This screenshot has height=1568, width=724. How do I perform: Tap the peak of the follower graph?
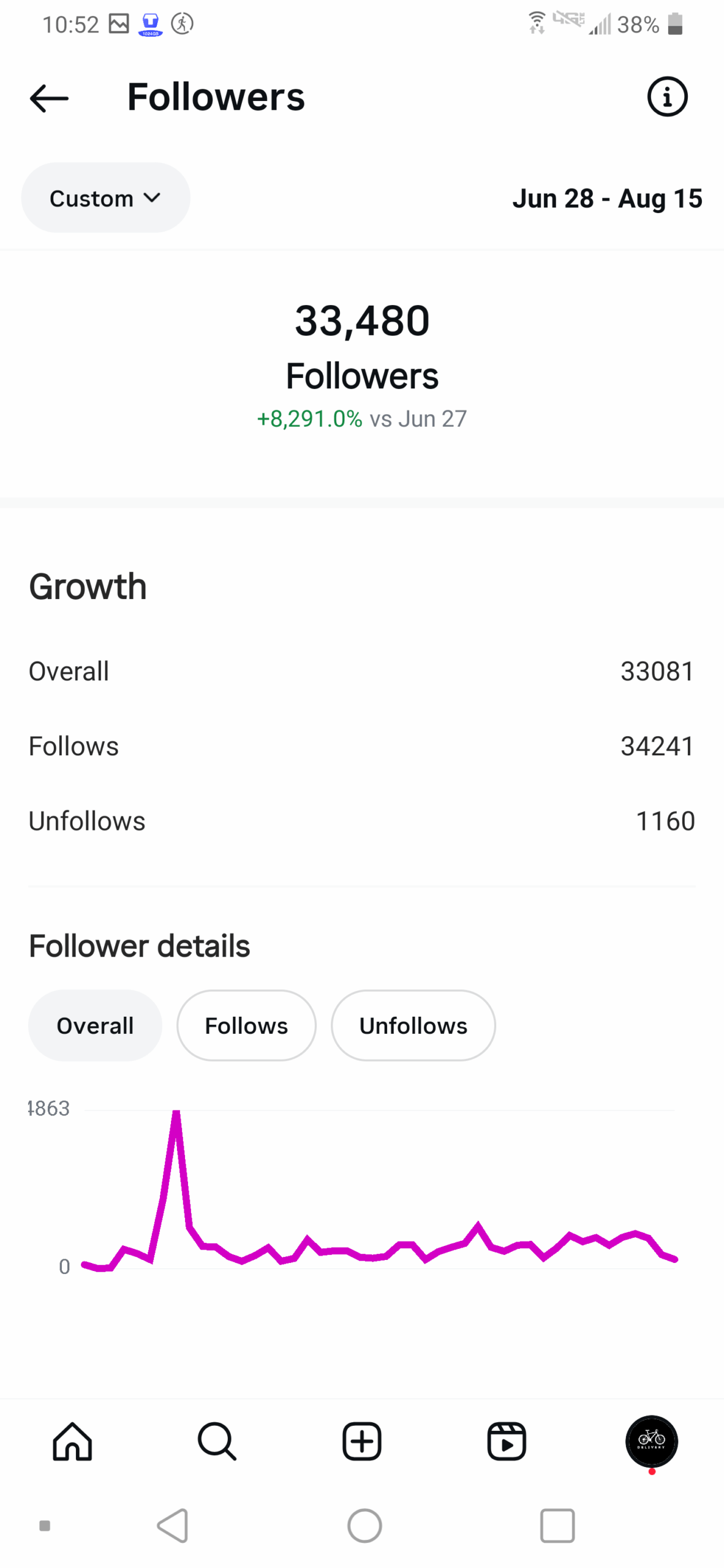(176, 1115)
